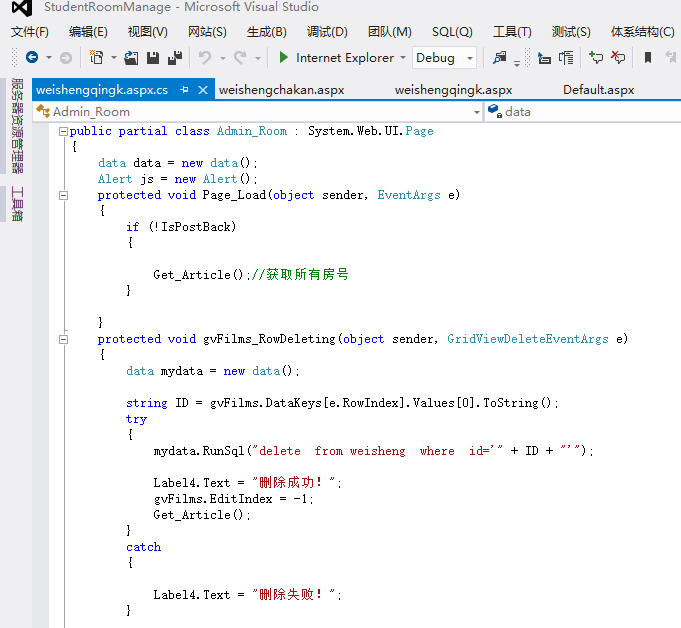Click the Decrease Indent icon
The image size is (681, 628).
point(544,58)
